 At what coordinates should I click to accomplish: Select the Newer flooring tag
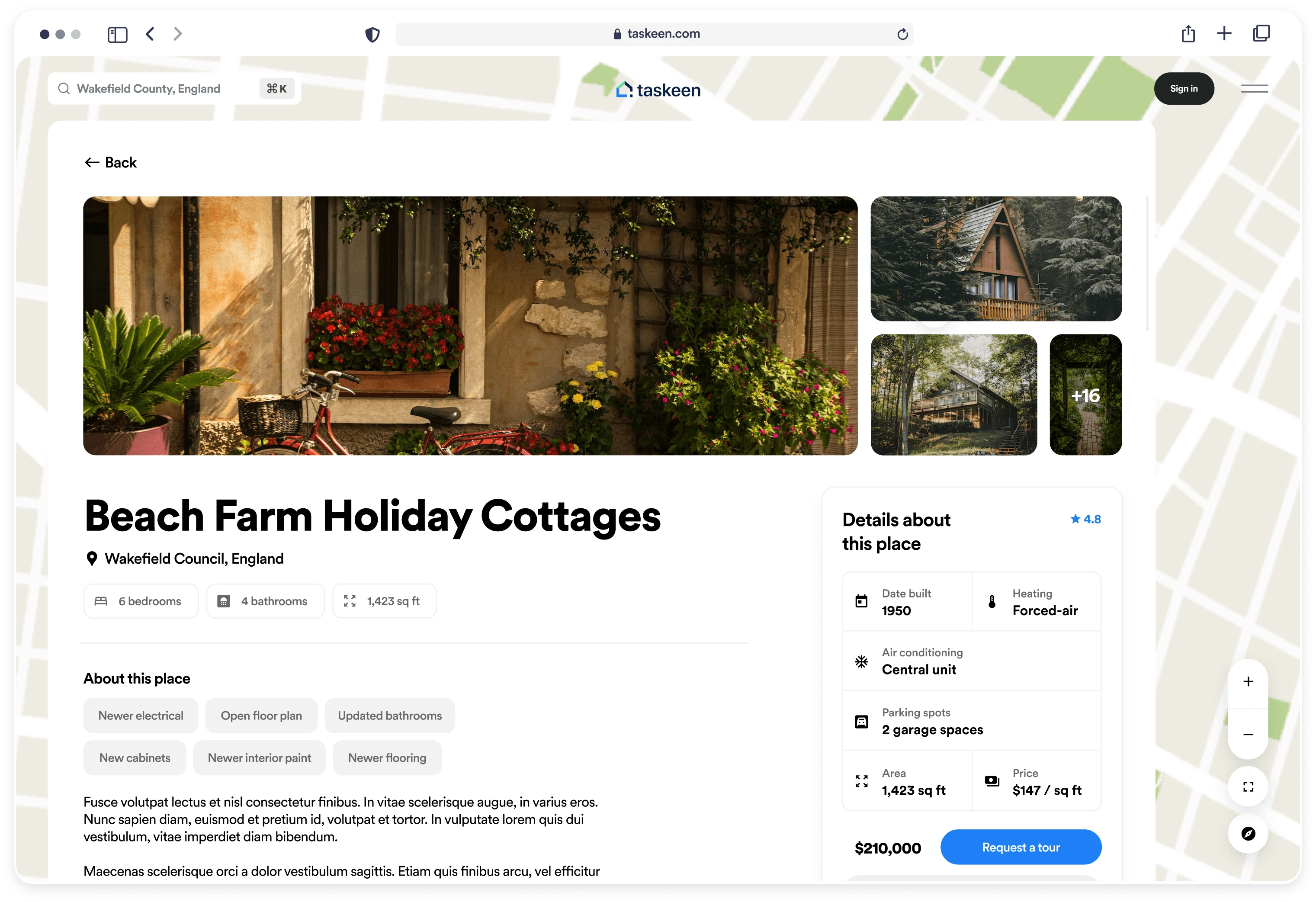pyautogui.click(x=387, y=758)
